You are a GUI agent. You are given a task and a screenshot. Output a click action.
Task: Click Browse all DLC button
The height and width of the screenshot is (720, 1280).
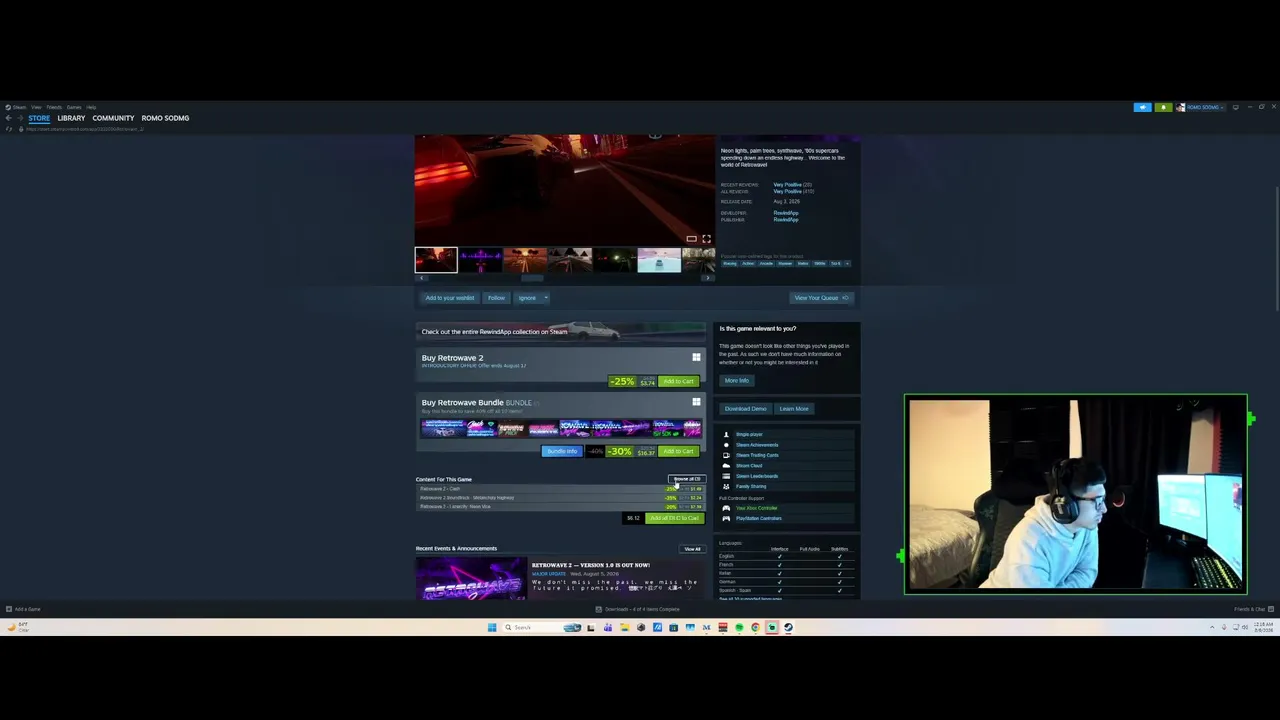point(687,479)
